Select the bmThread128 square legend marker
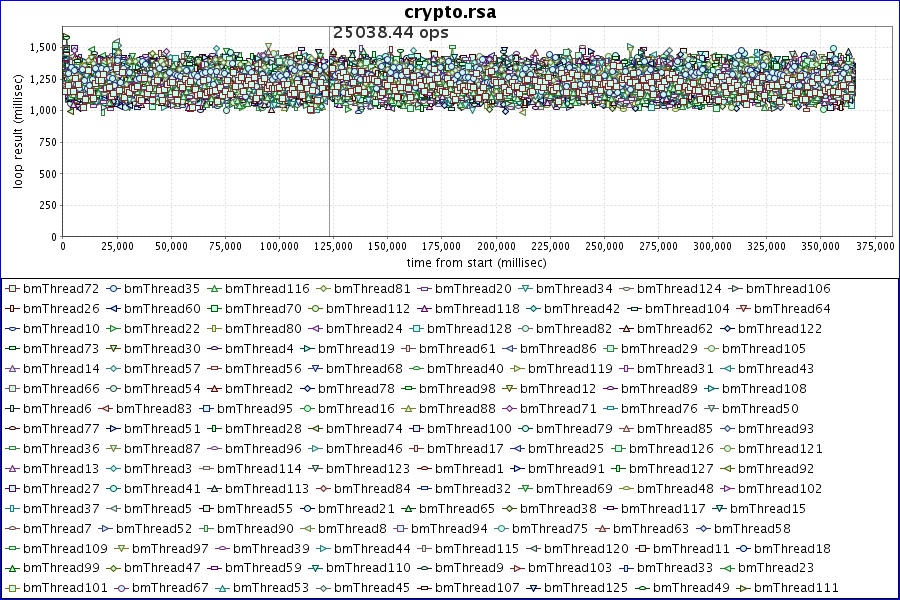The height and width of the screenshot is (600, 900). pyautogui.click(x=416, y=329)
